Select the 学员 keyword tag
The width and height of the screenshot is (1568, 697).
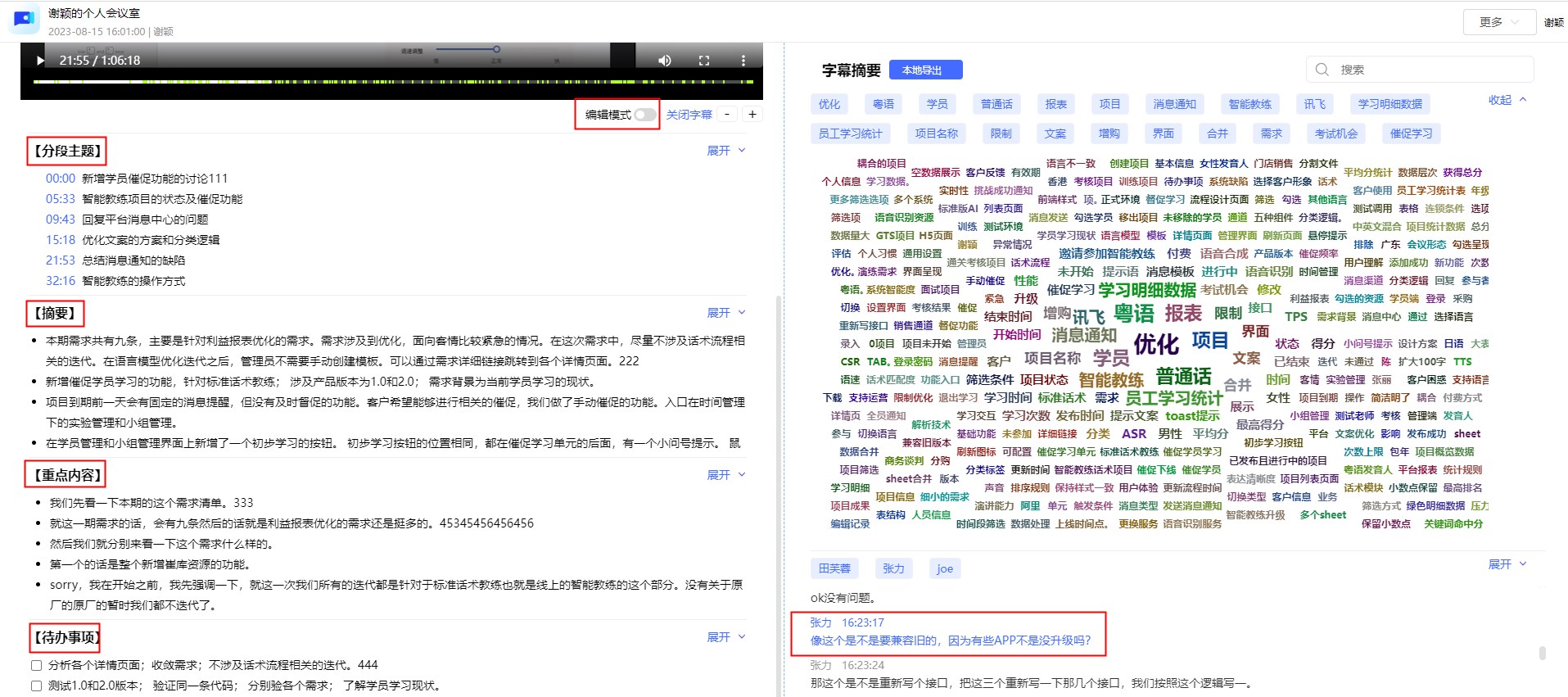pyautogui.click(x=938, y=104)
